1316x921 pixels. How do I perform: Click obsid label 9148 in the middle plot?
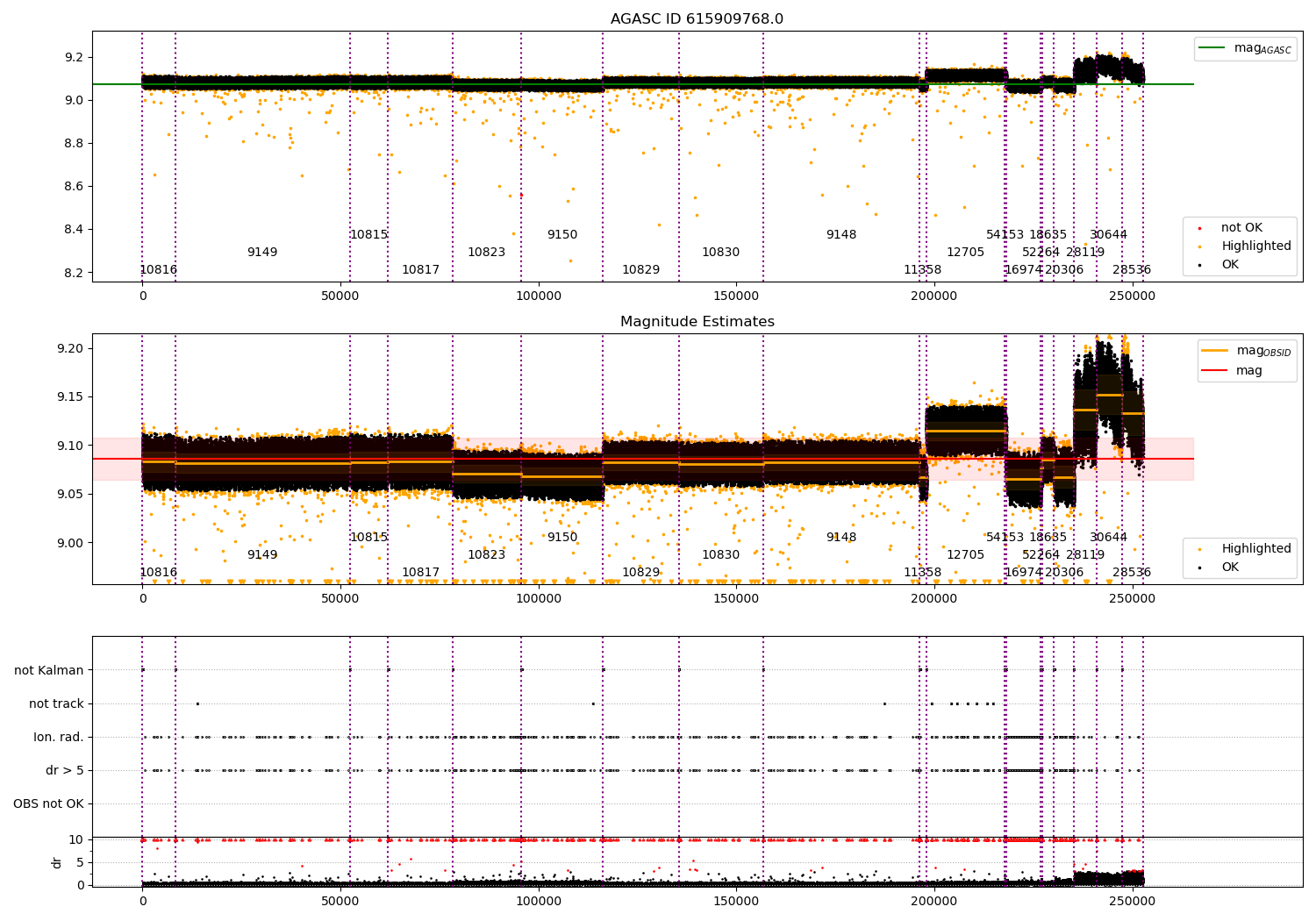(841, 538)
